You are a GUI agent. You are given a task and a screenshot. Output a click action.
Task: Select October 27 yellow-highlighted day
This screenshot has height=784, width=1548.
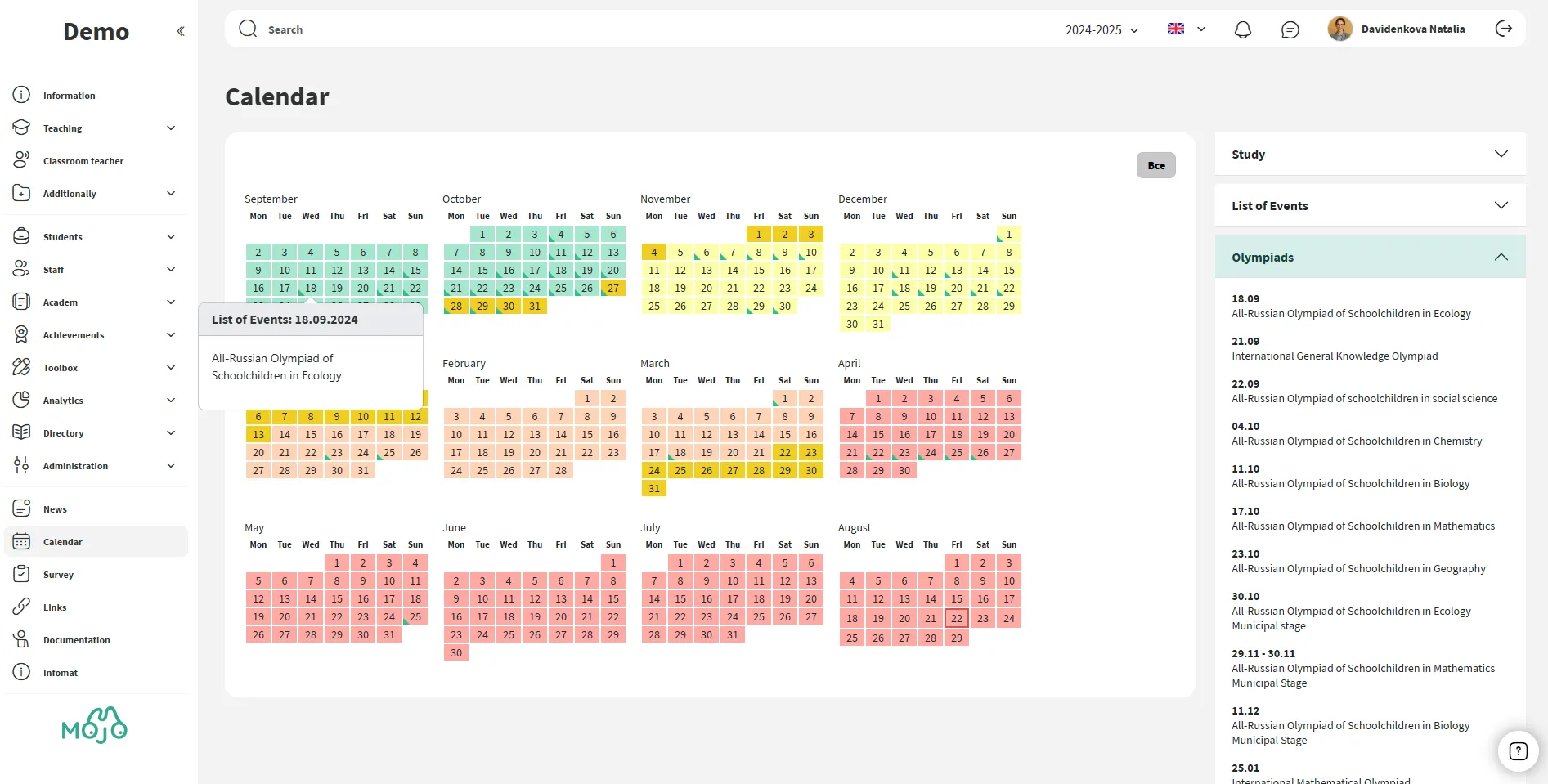[x=613, y=289]
